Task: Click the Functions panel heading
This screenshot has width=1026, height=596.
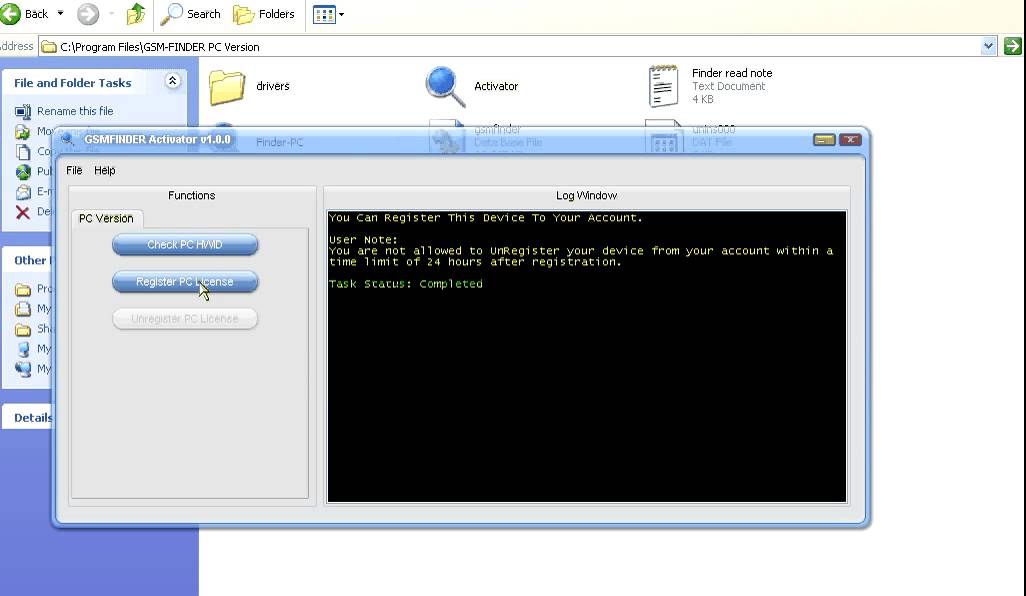Action: tap(192, 196)
